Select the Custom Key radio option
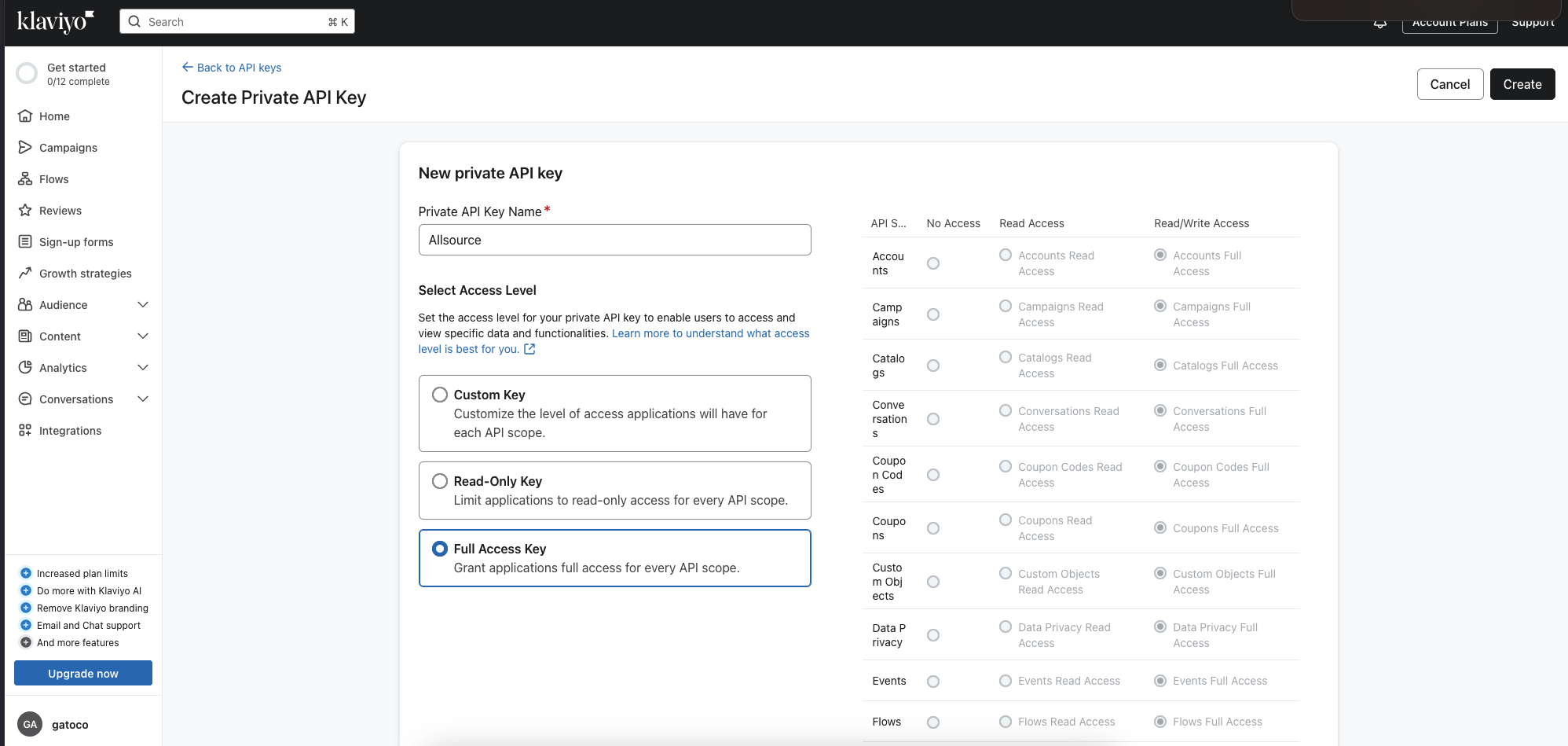Viewport: 1568px width, 746px height. coord(440,395)
